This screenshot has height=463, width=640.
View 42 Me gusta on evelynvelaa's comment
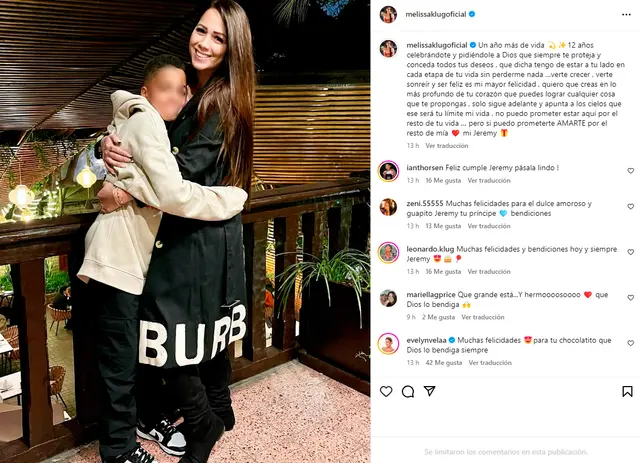444,363
